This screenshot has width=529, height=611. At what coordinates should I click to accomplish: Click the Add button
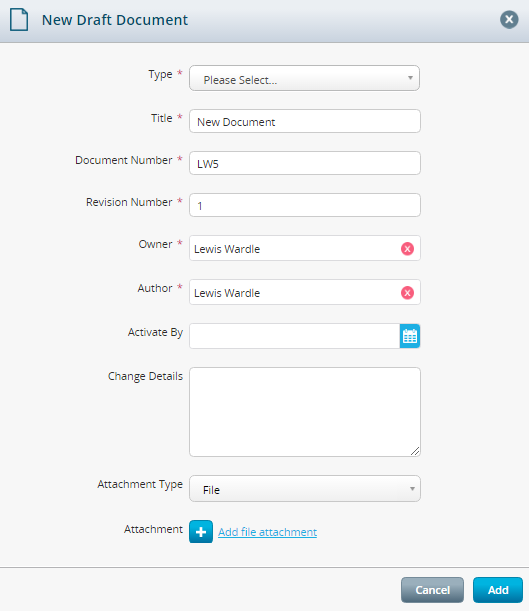(498, 590)
